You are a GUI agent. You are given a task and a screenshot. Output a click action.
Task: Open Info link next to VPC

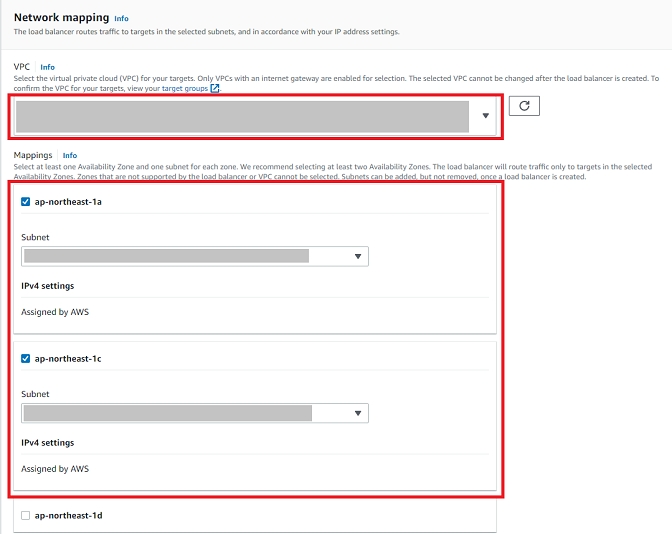point(48,67)
